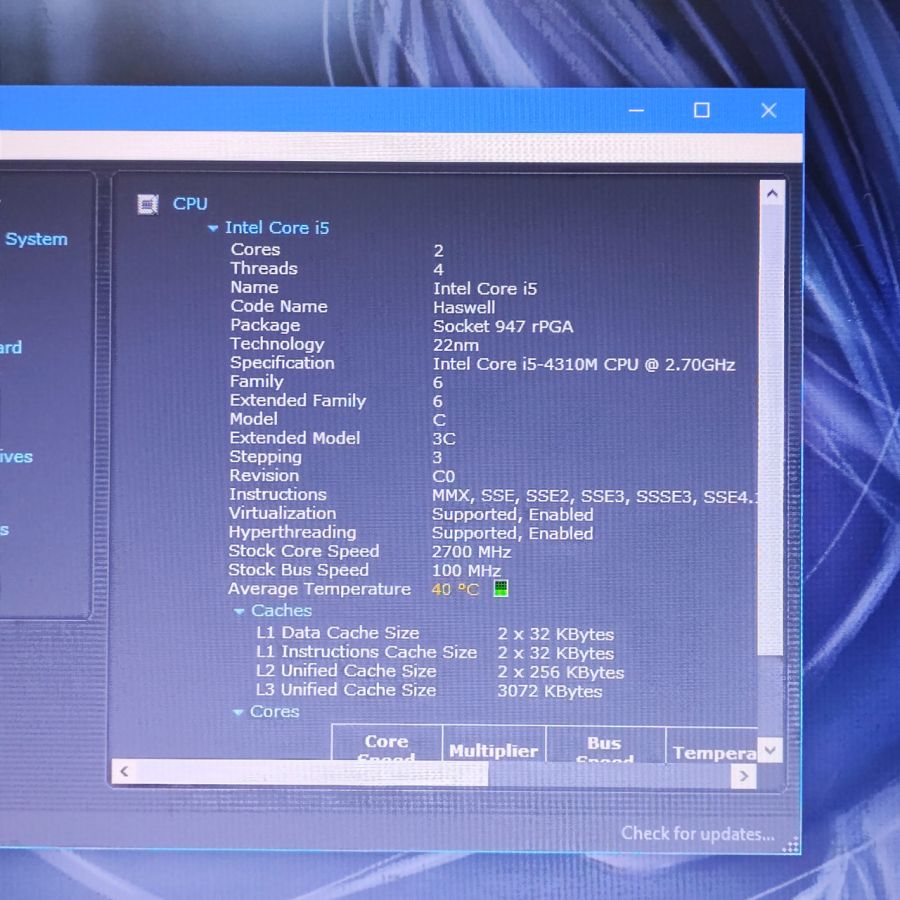Click the '22nm' value

[456, 346]
